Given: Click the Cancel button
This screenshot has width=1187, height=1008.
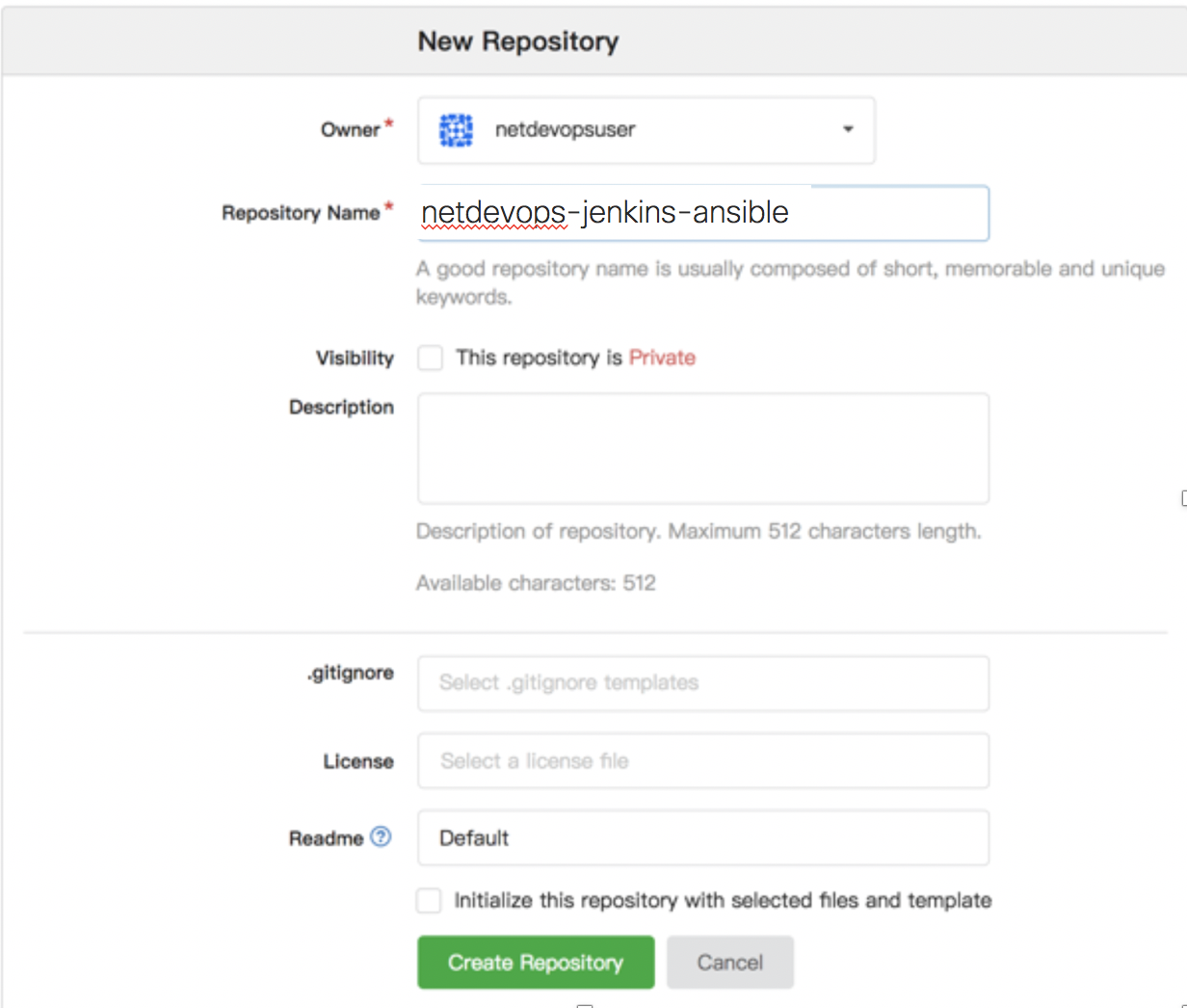Looking at the screenshot, I should (730, 962).
